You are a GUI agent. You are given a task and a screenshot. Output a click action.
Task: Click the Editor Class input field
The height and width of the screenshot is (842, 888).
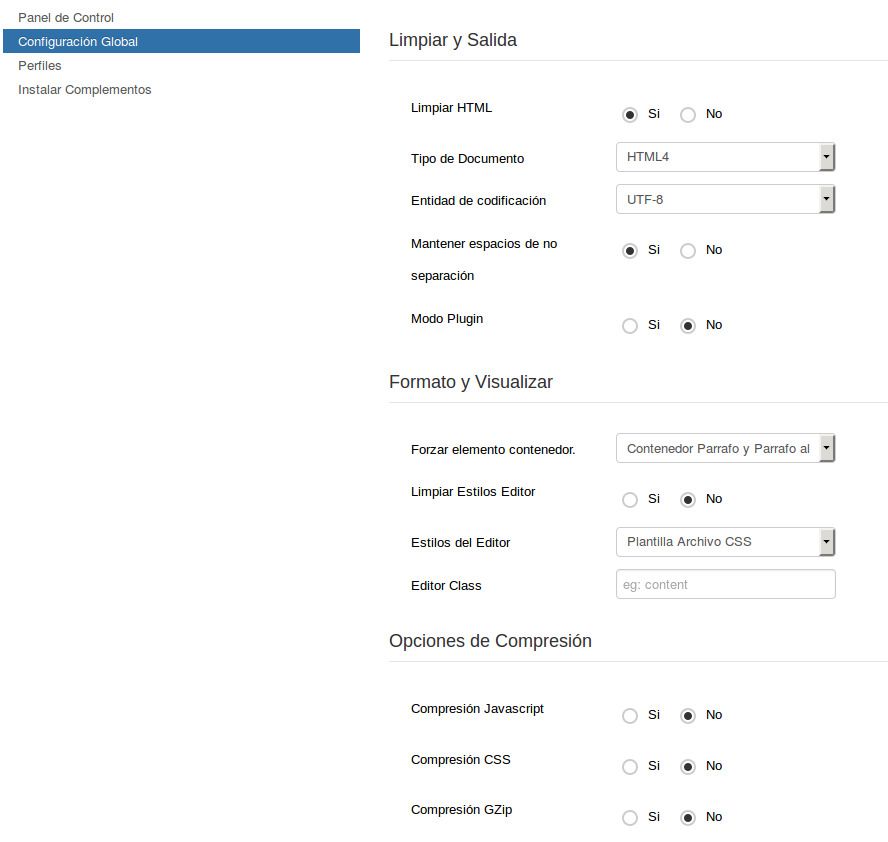point(725,584)
